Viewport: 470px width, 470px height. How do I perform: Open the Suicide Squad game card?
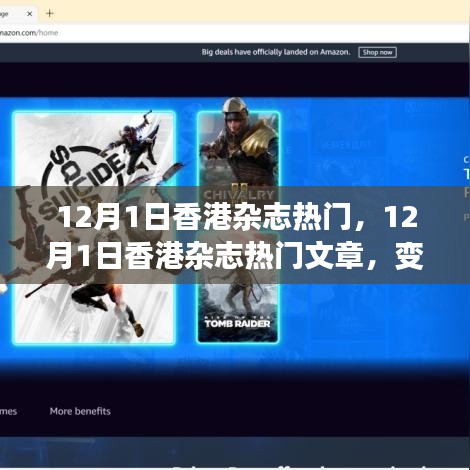pyautogui.click(x=94, y=228)
